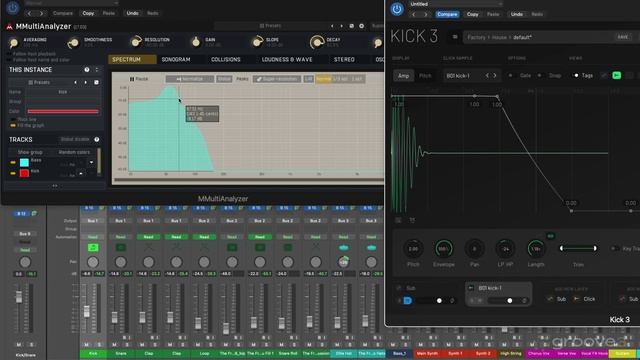This screenshot has width=640, height=360.
Task: Click the cyan Bass track color swatch
Action: coord(24,162)
